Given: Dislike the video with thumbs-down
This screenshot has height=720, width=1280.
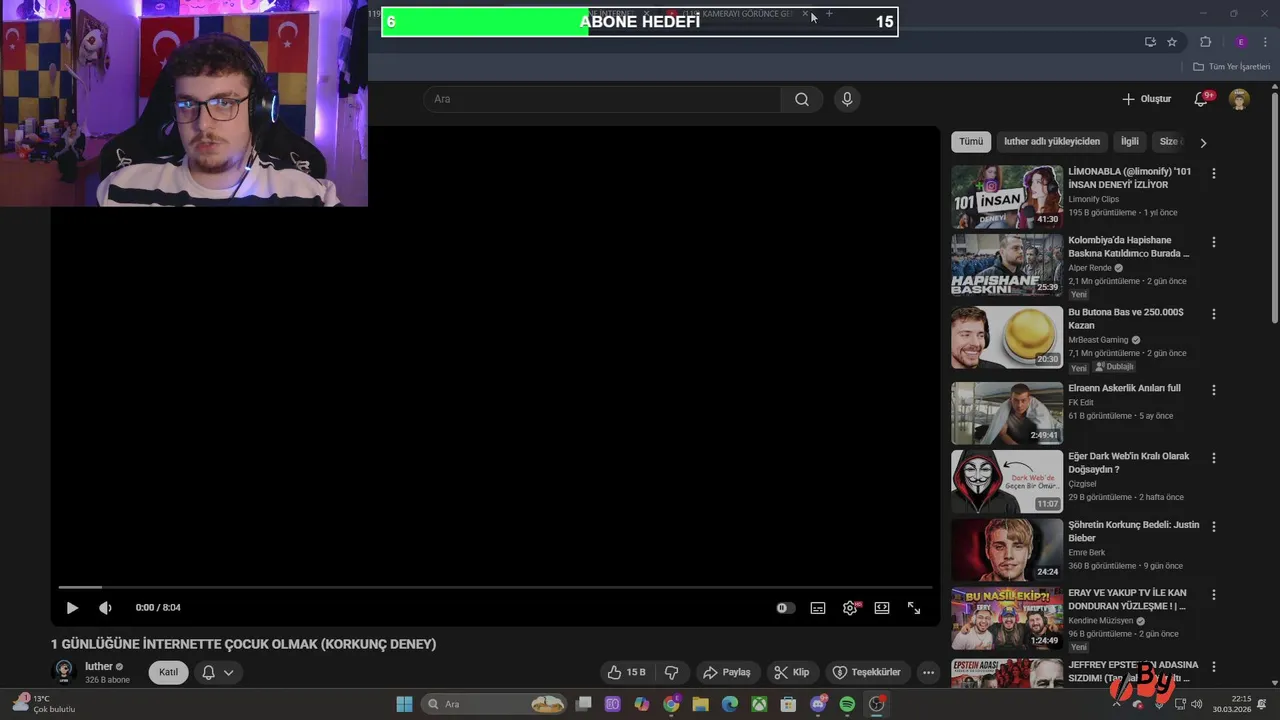Looking at the screenshot, I should [672, 672].
